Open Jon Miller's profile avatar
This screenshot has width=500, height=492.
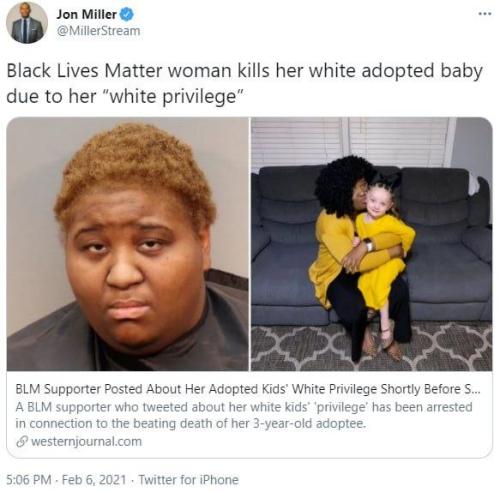click(x=27, y=23)
